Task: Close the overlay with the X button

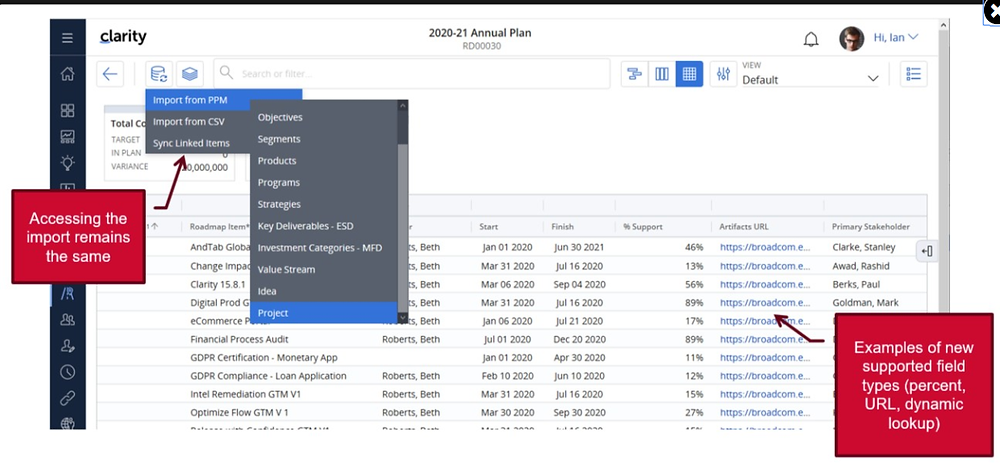Action: (994, 13)
